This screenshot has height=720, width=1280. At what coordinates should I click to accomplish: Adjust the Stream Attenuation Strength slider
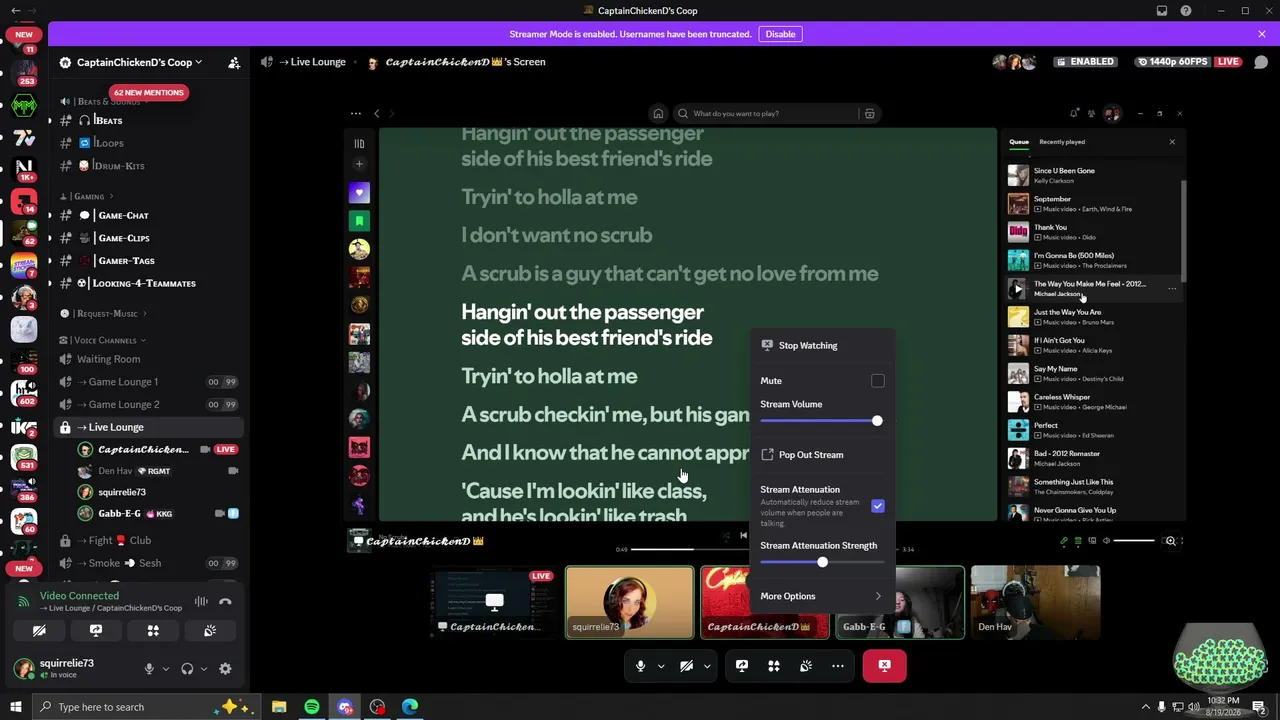[820, 562]
